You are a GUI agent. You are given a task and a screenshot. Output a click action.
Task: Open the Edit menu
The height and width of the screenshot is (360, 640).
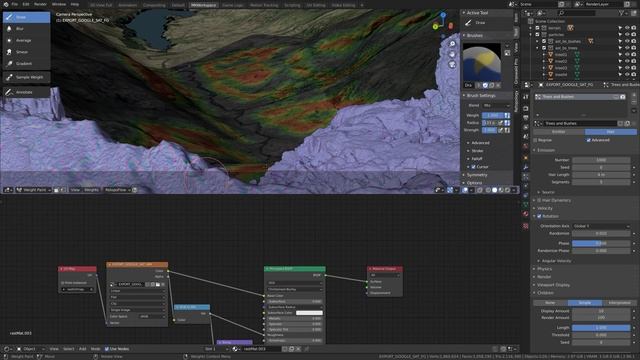coord(26,4)
